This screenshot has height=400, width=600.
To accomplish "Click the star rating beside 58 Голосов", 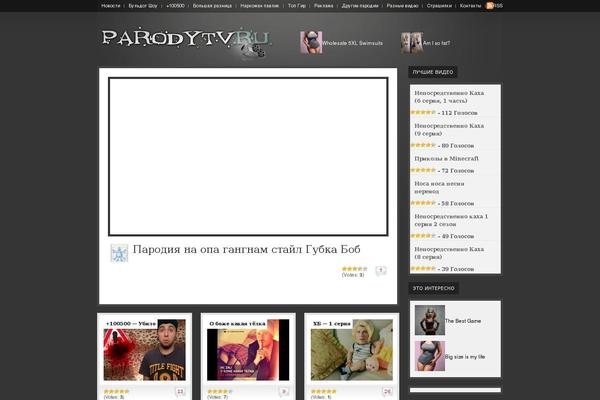I will pos(423,203).
